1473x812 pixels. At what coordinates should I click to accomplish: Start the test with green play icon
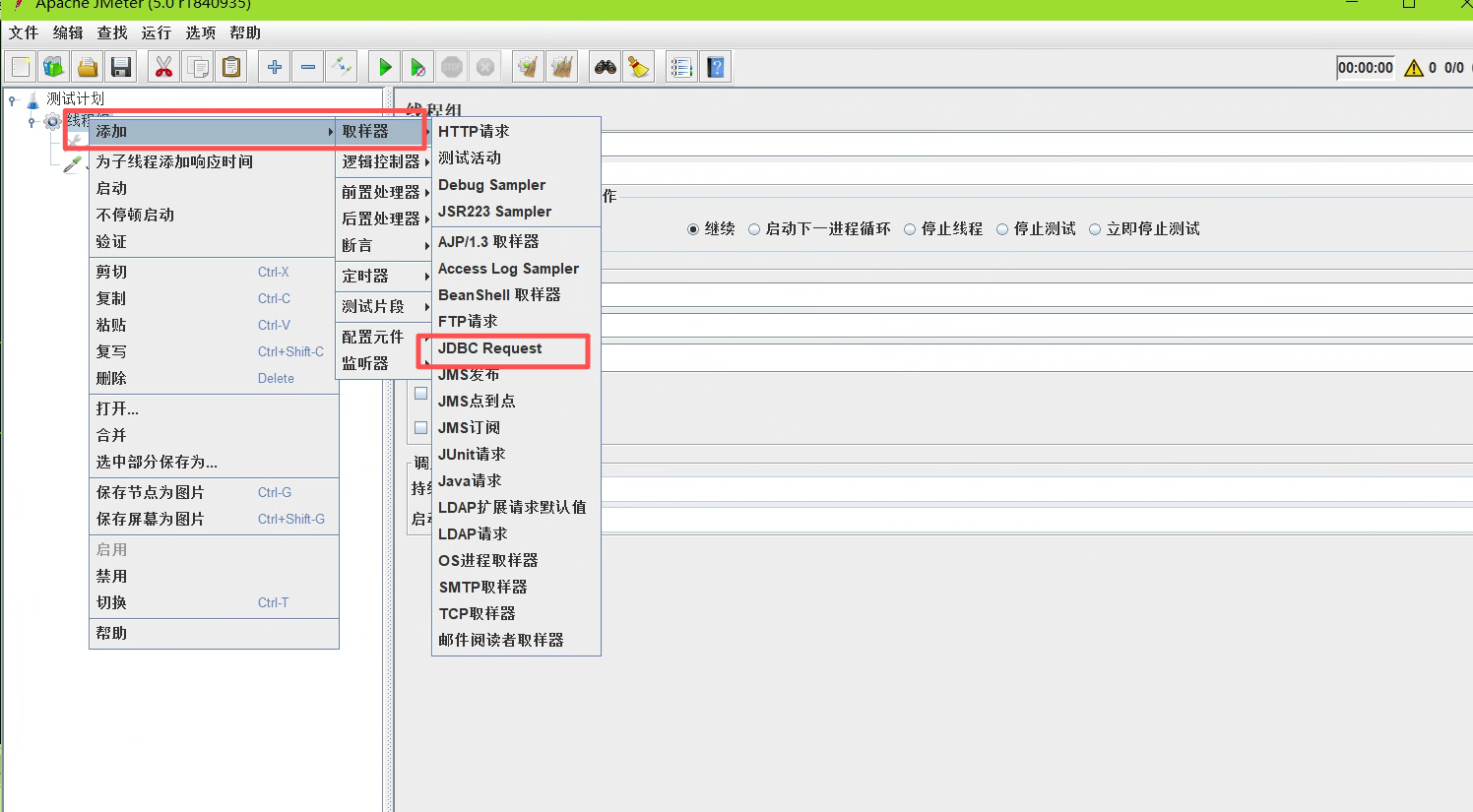pos(385,67)
